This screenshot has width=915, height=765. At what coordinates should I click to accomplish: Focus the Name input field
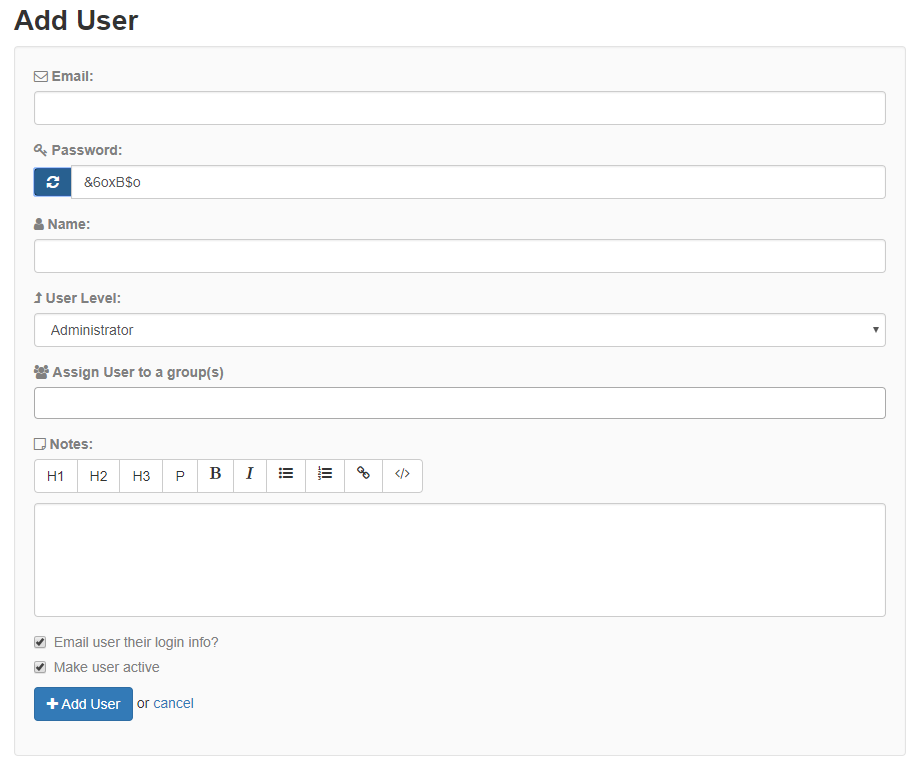(x=460, y=256)
